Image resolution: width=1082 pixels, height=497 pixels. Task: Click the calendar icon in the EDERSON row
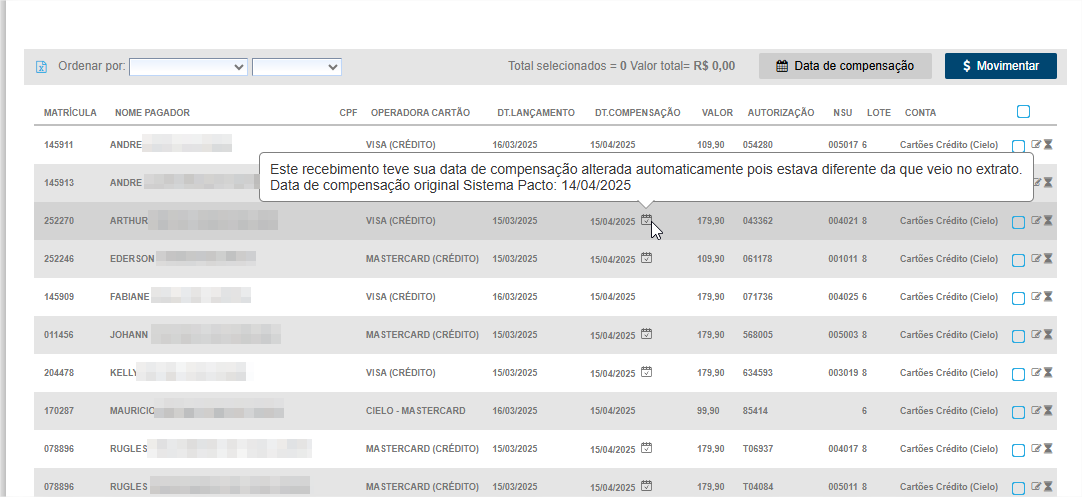pyautogui.click(x=647, y=258)
